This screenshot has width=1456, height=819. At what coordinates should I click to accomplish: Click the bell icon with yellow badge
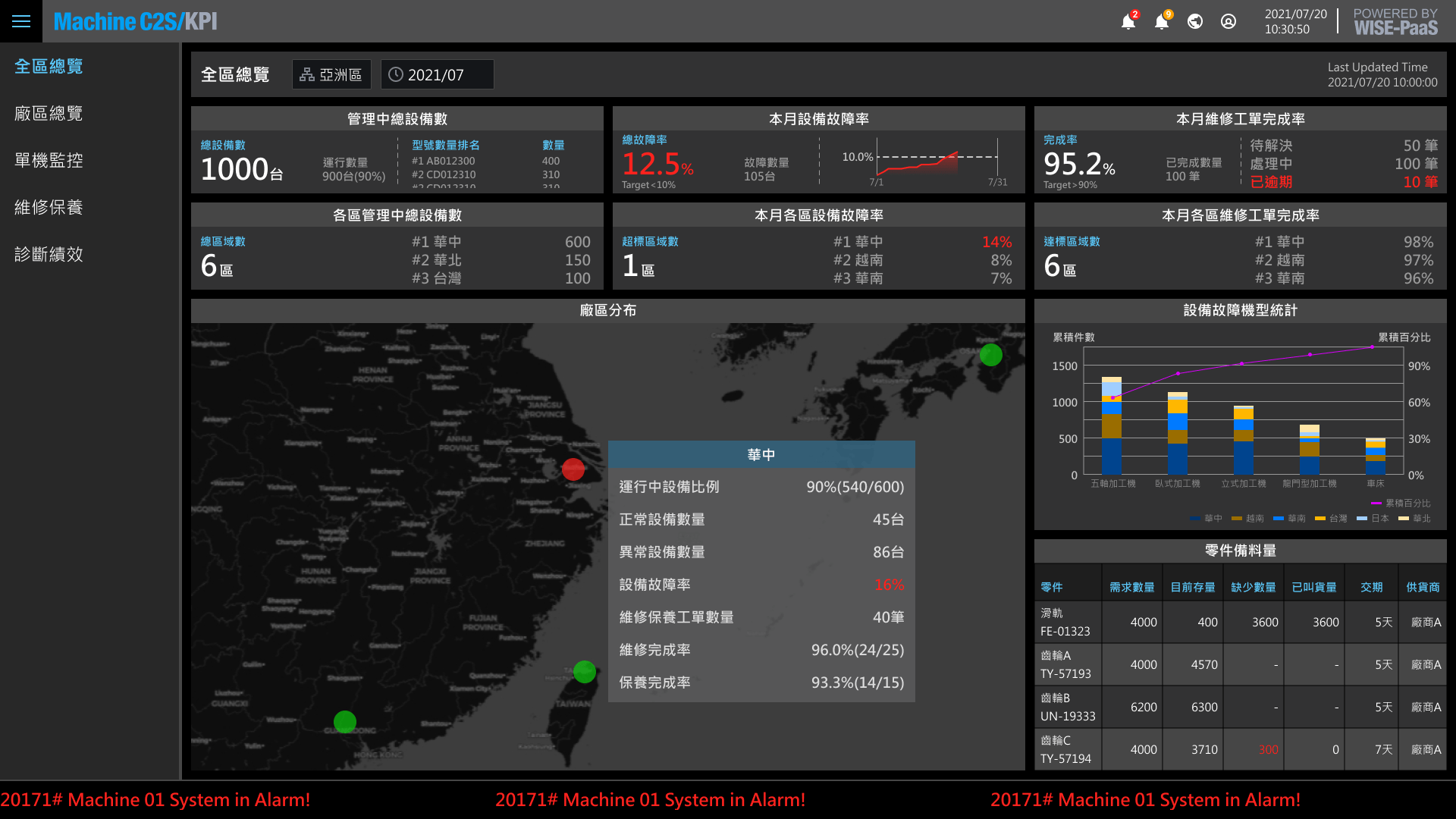click(x=1162, y=21)
